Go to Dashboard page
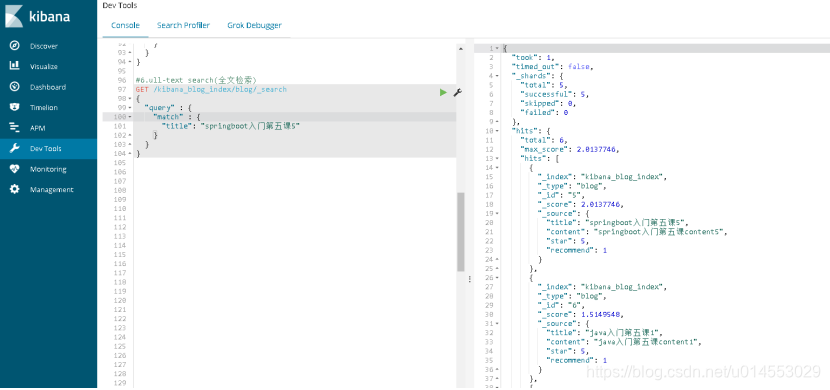This screenshot has height=390, width=830. [48, 87]
